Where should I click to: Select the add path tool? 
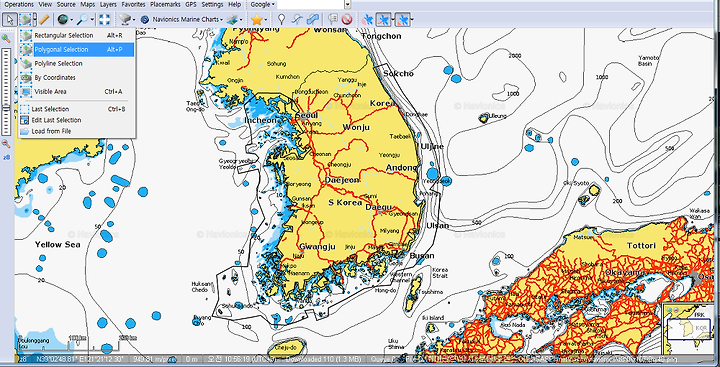[297, 19]
